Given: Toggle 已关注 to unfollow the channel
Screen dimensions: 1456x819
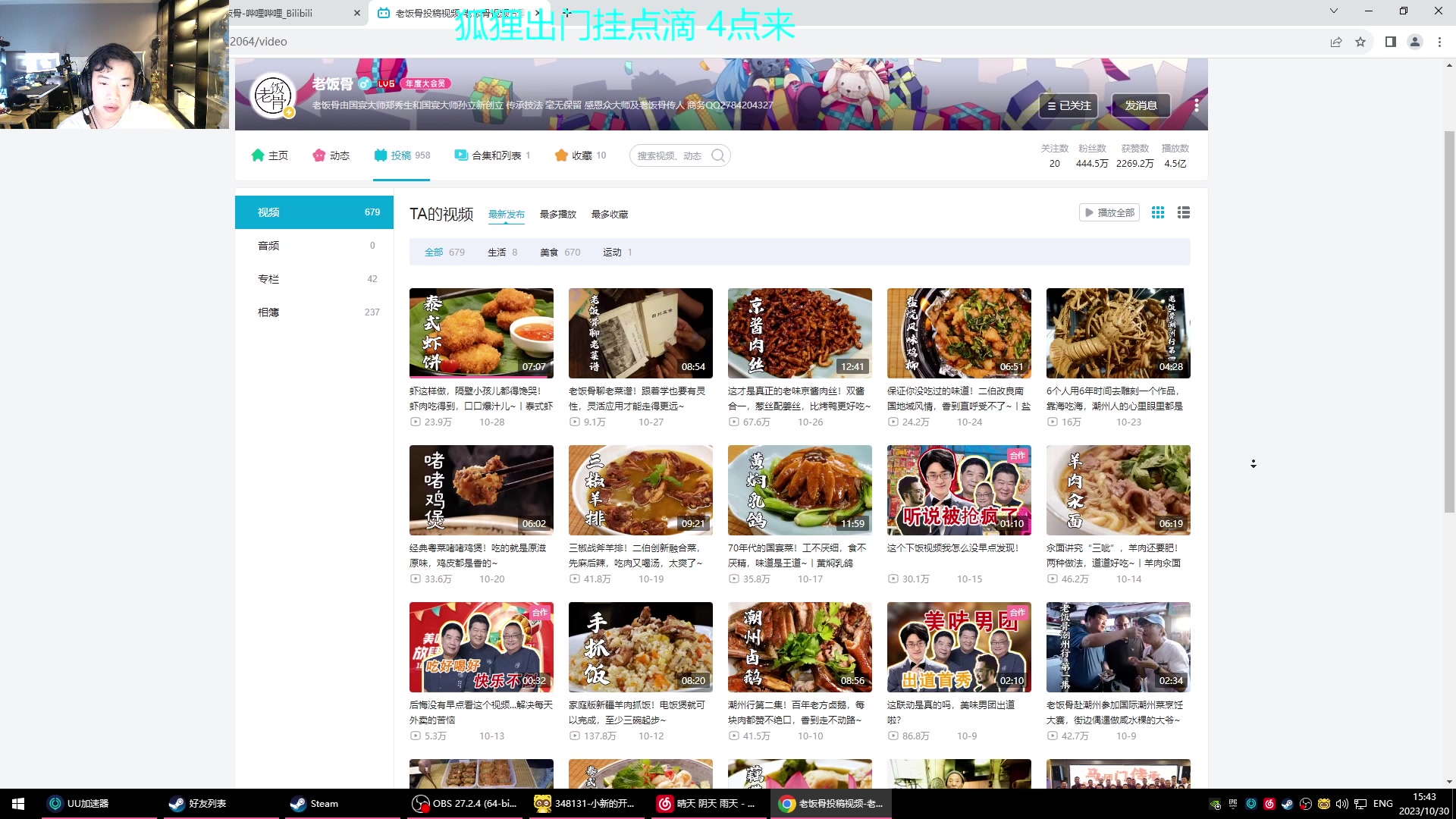Looking at the screenshot, I should [1068, 105].
